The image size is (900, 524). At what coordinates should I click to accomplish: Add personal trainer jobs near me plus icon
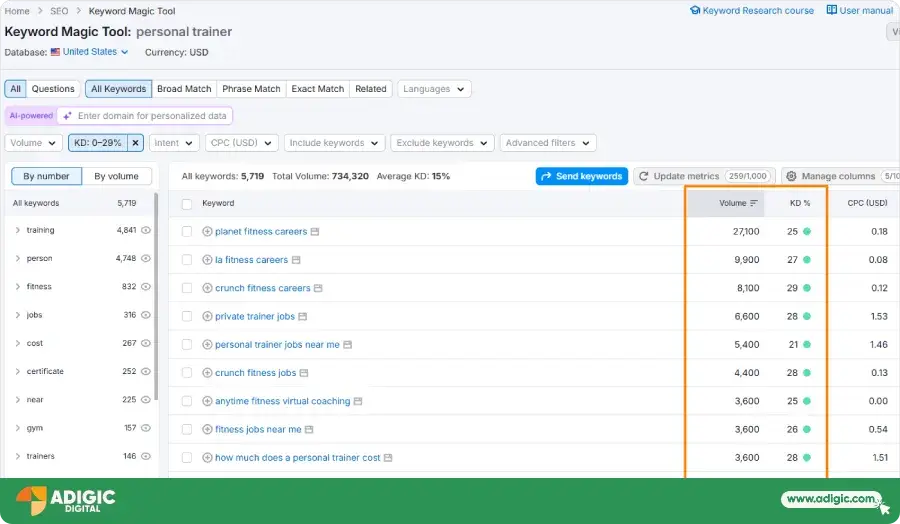[x=207, y=344]
